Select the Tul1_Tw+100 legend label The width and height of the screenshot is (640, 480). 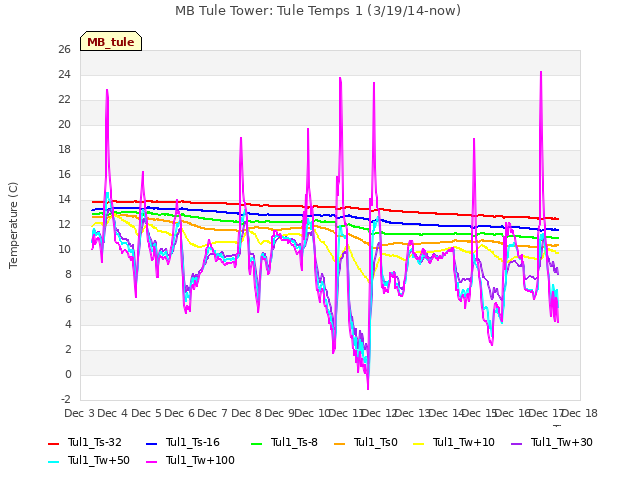tap(200, 460)
